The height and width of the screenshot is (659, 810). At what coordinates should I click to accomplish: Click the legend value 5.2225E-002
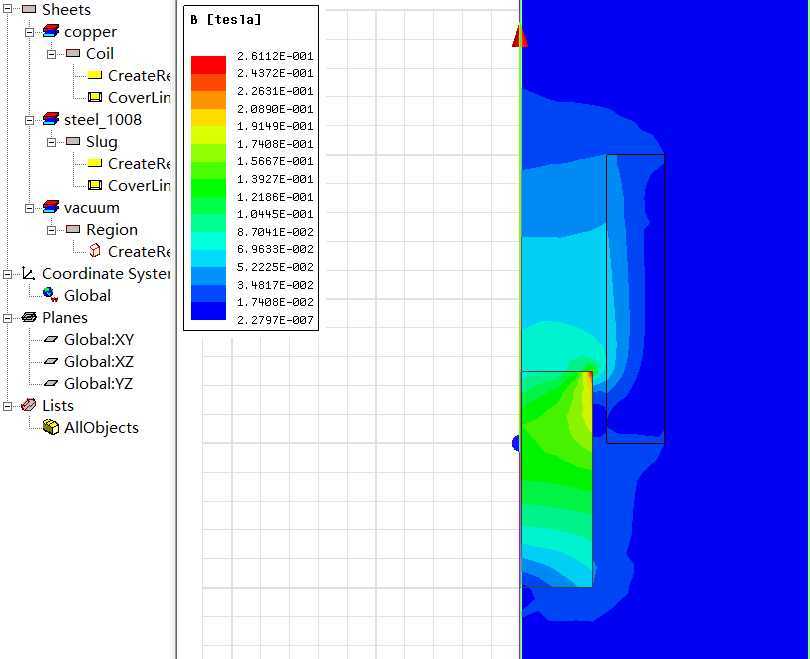[275, 267]
